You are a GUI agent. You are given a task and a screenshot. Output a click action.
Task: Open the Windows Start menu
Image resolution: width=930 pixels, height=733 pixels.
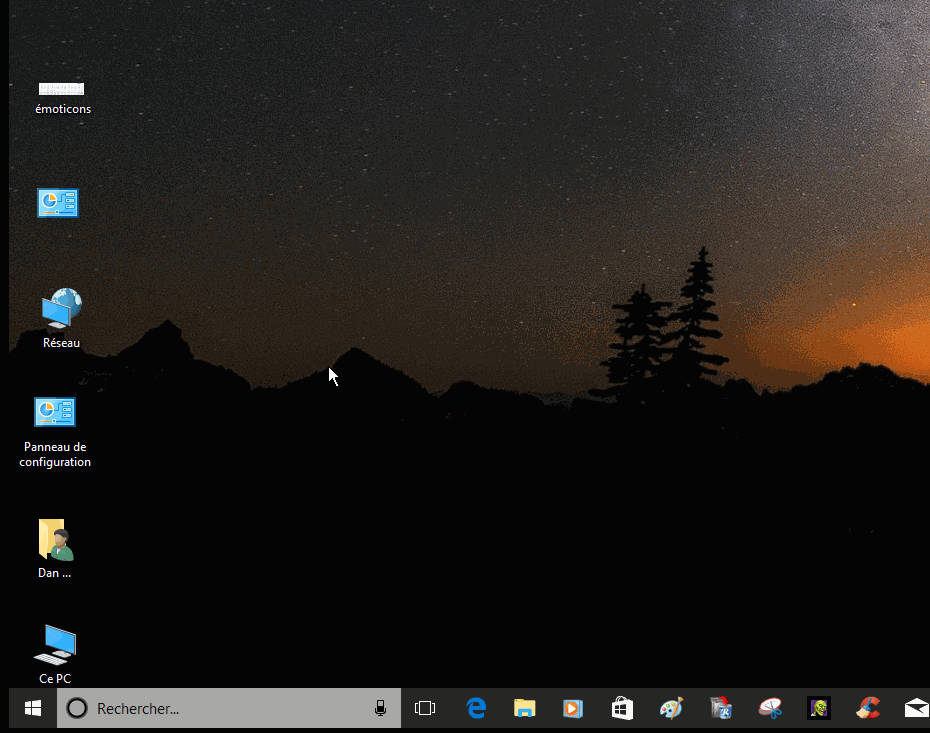pyautogui.click(x=33, y=708)
